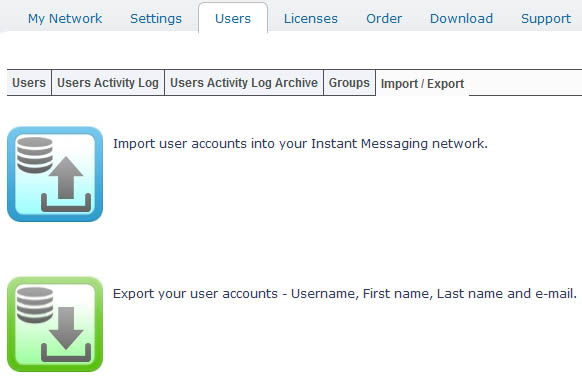Open the Users Activity Log sub-tab
The height and width of the screenshot is (386, 582).
108,82
